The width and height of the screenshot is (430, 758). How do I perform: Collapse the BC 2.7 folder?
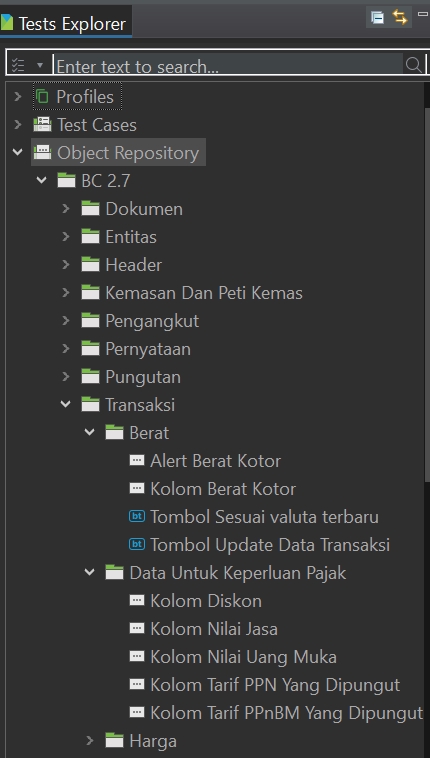(42, 180)
